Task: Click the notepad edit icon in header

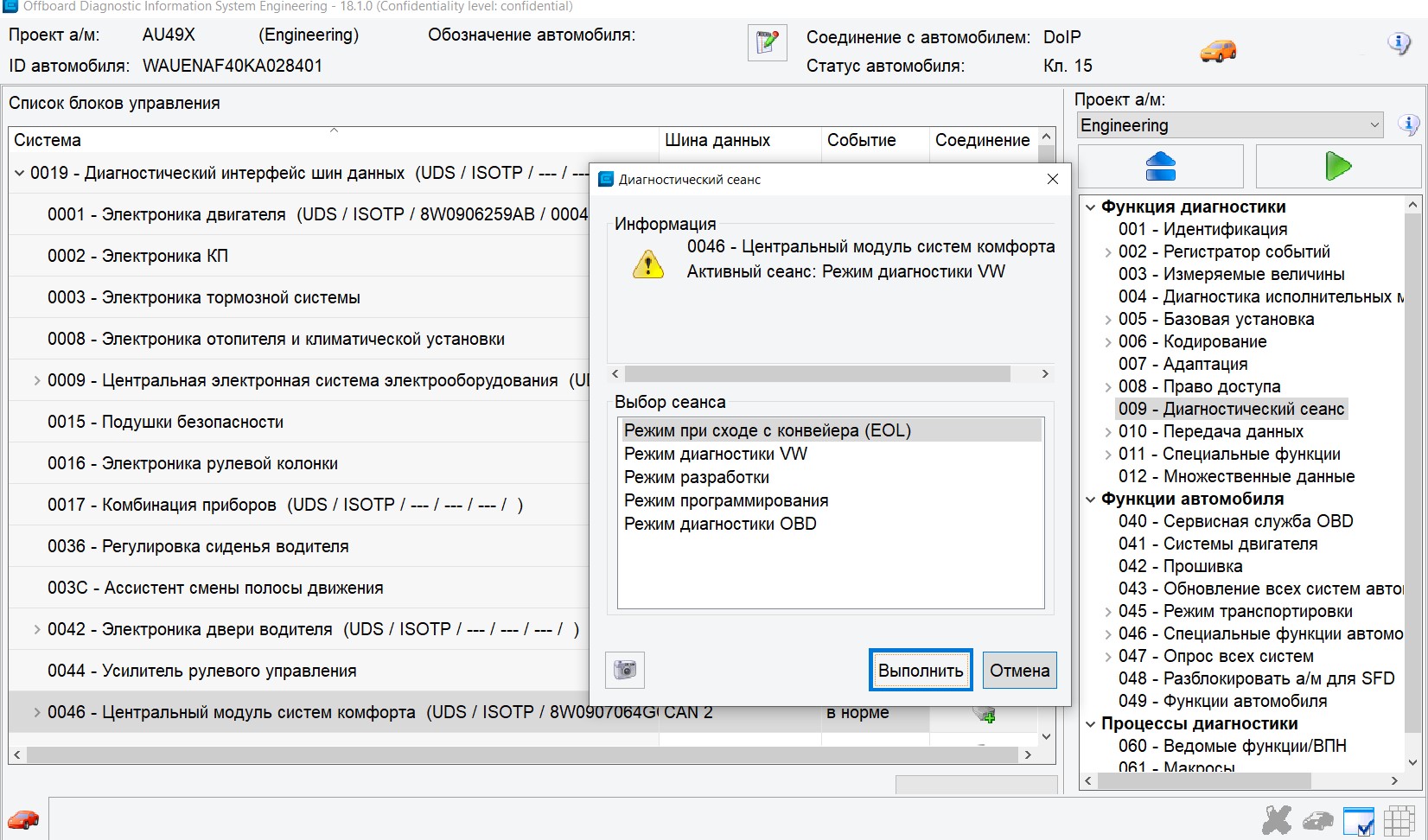Action: [x=767, y=42]
